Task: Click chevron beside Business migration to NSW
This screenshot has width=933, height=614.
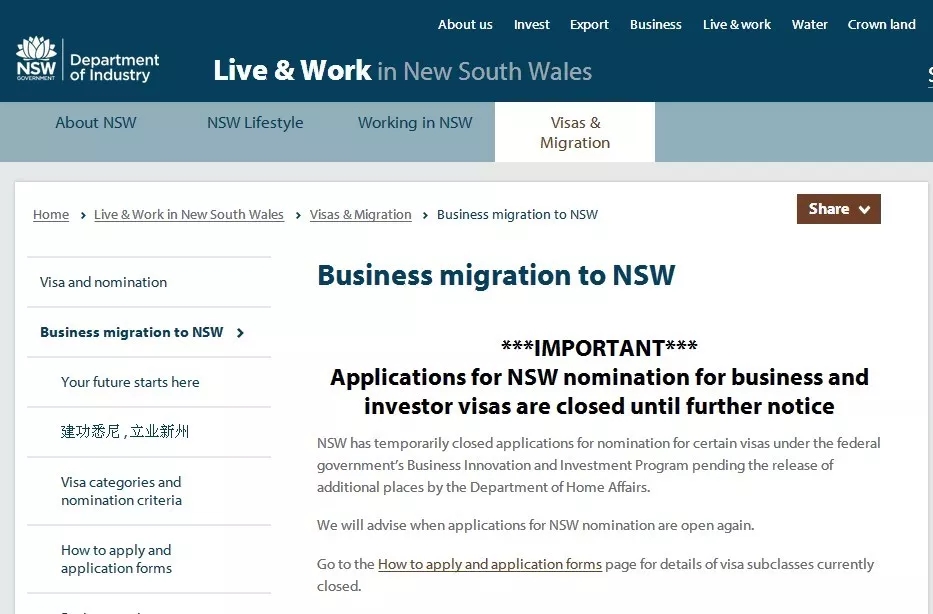Action: point(240,333)
